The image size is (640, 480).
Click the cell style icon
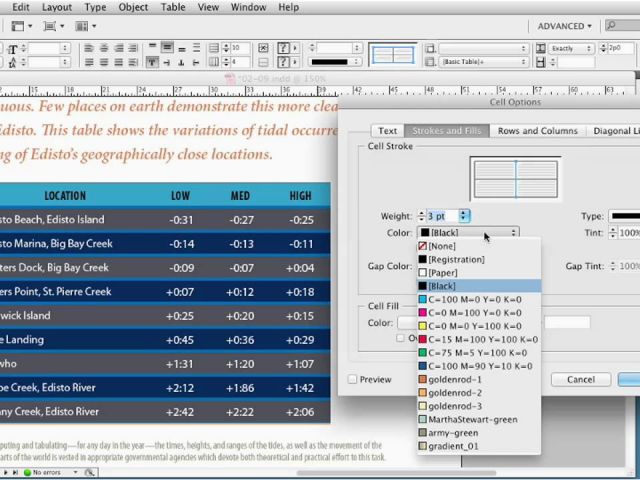pos(429,49)
